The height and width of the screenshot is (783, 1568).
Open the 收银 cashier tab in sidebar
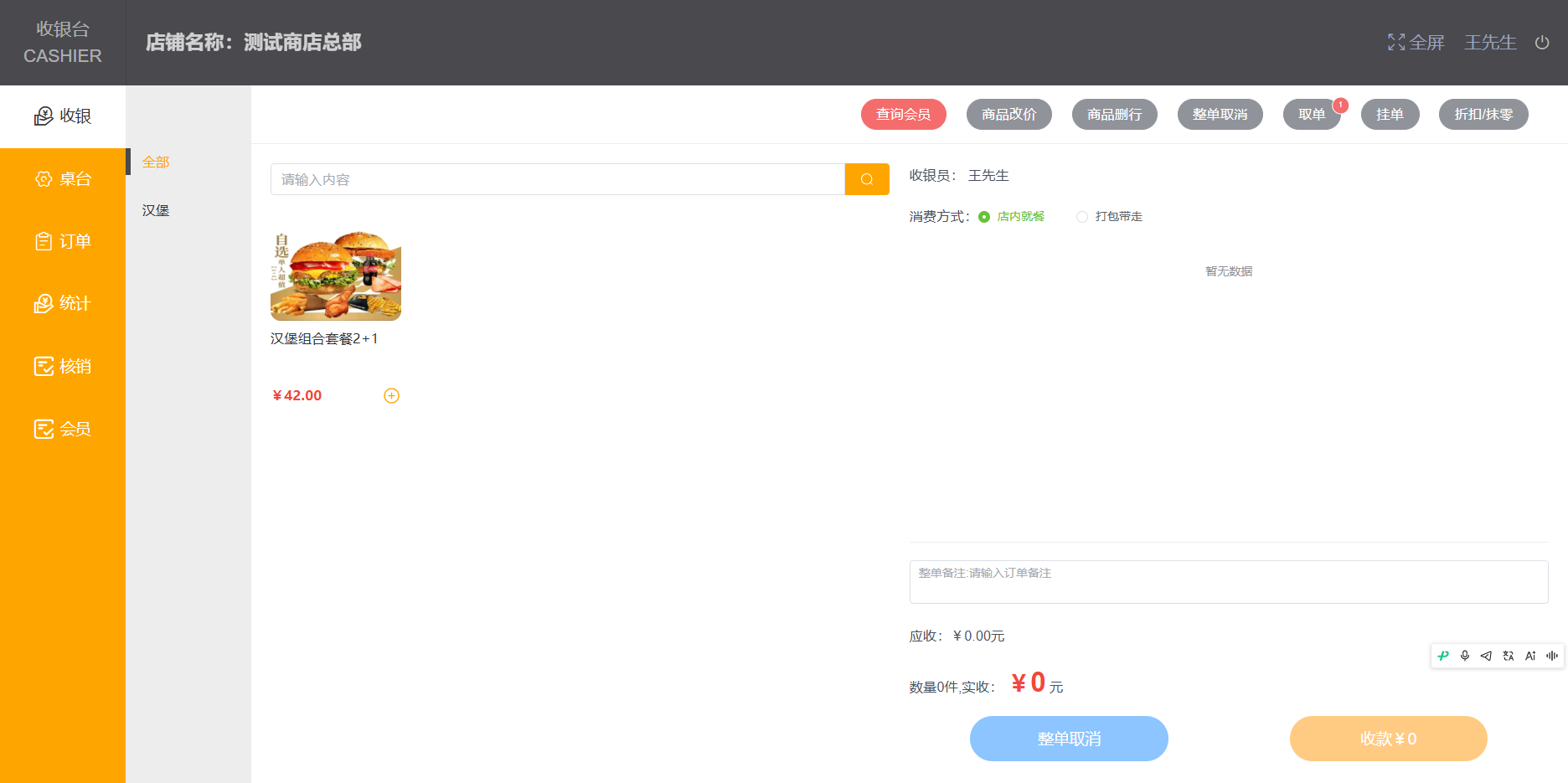(63, 116)
